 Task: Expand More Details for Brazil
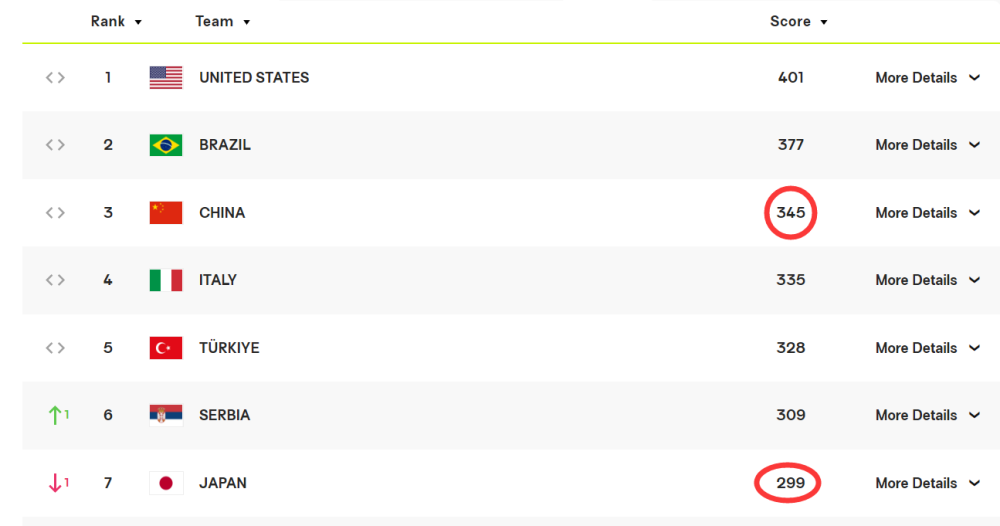[x=927, y=145]
